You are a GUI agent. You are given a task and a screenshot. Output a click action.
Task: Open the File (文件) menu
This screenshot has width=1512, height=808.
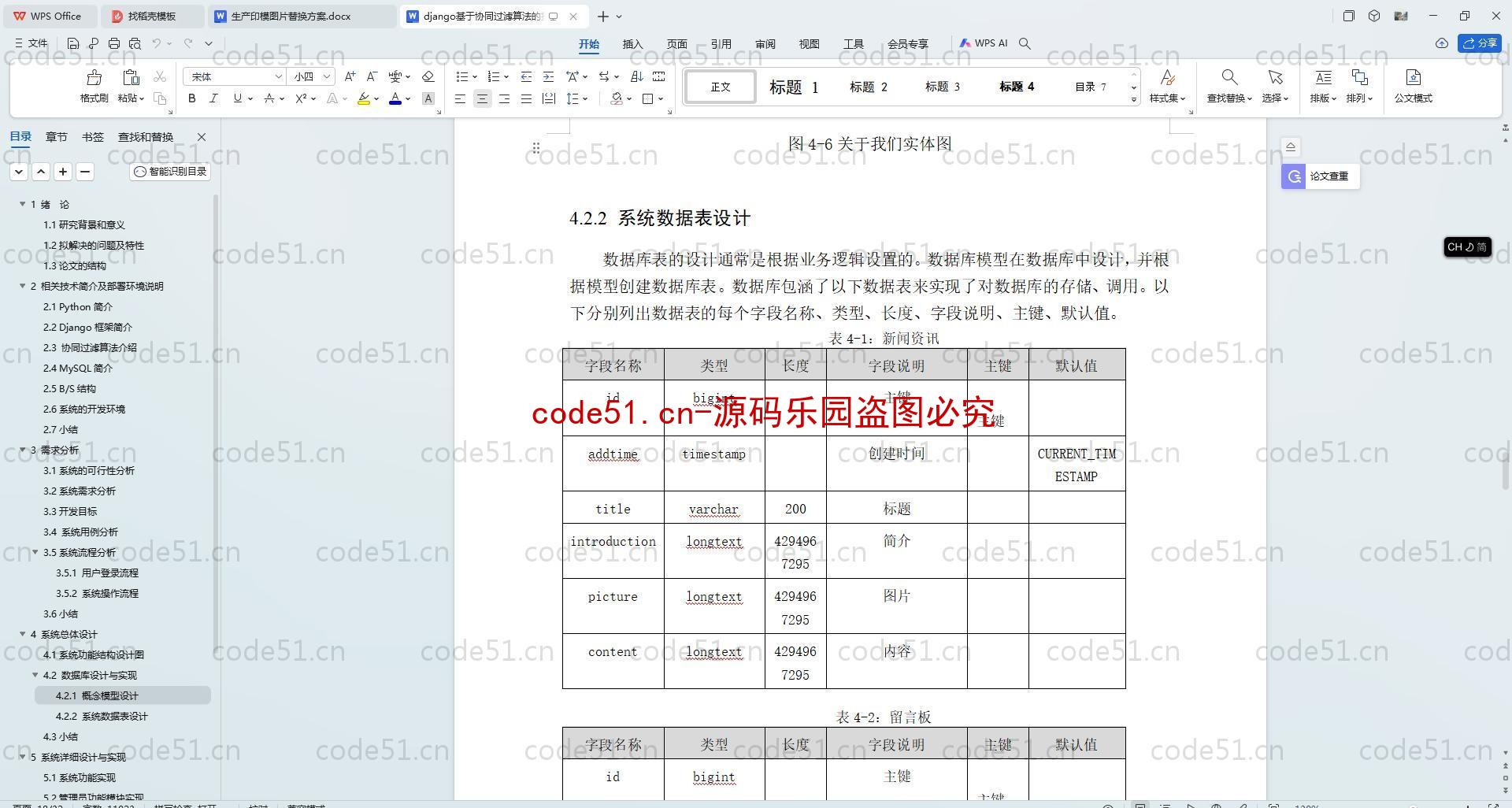pyautogui.click(x=31, y=43)
